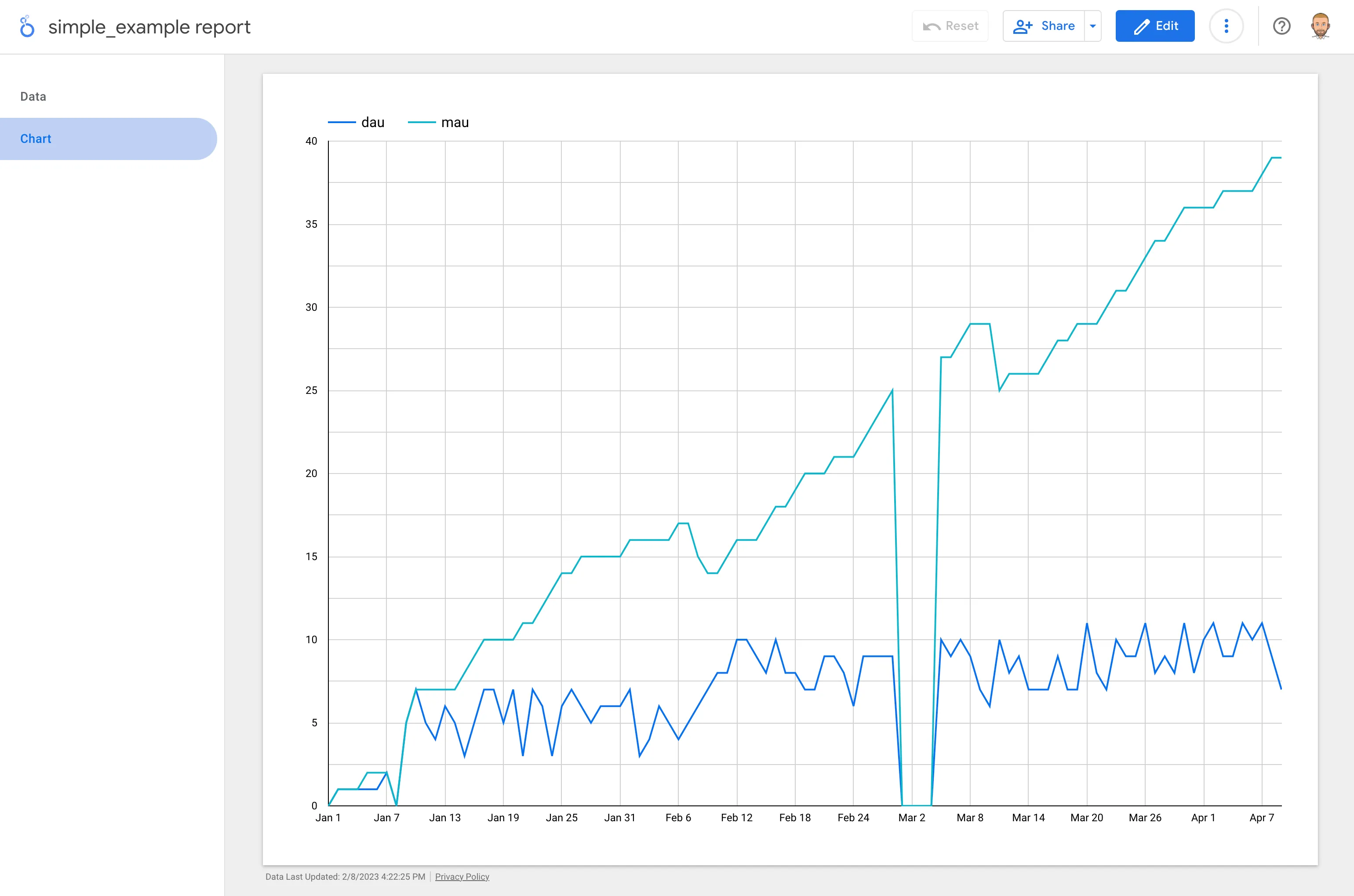This screenshot has width=1354, height=896.
Task: Click the mau legend teal line swatch
Action: (422, 122)
